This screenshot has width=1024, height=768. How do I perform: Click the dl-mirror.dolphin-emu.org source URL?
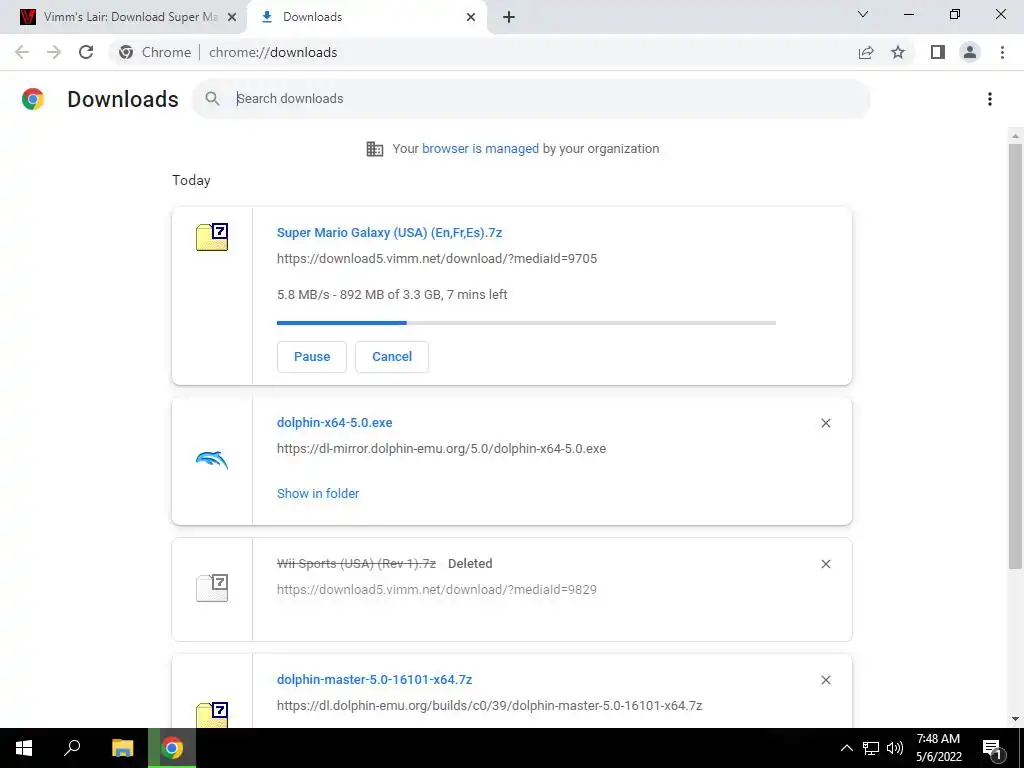[441, 449]
